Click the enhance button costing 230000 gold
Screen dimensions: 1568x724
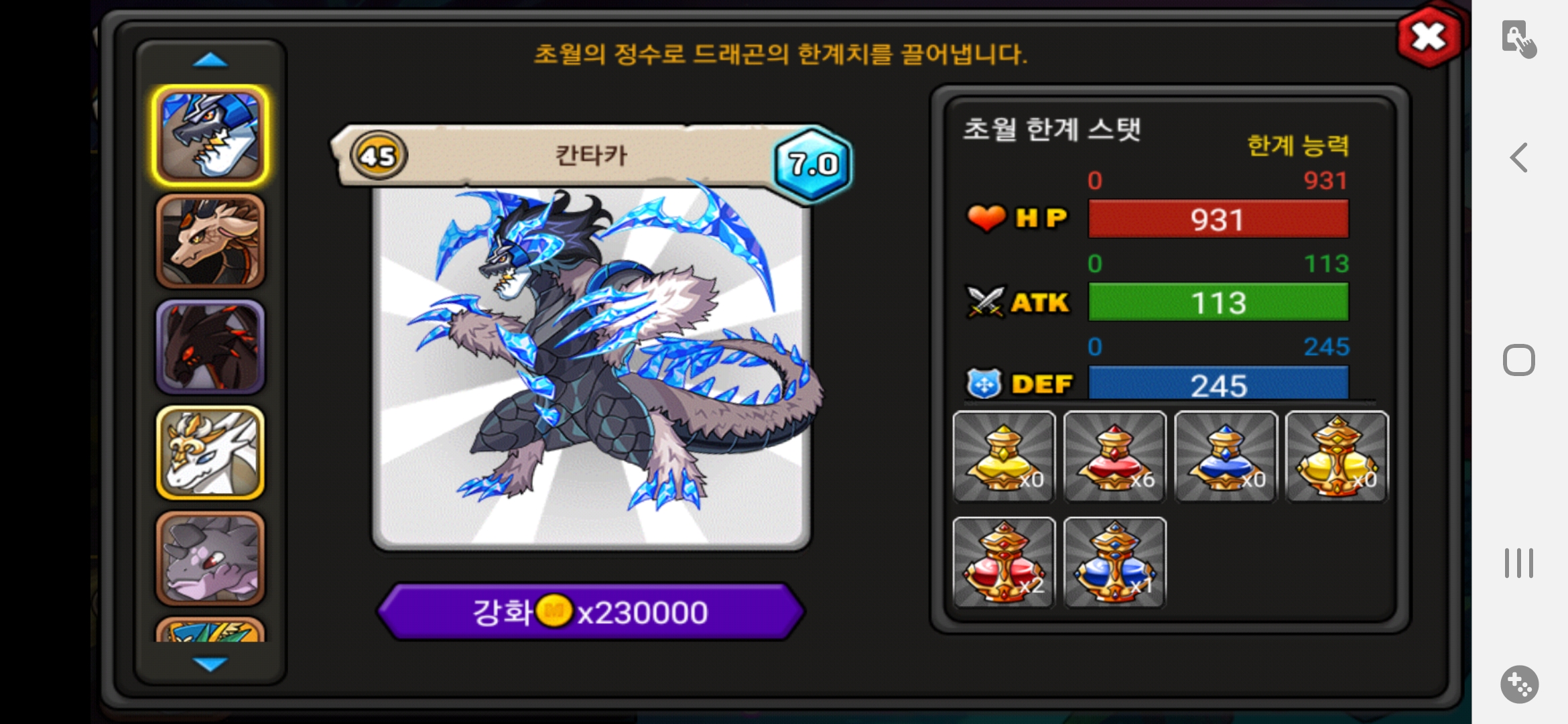(x=590, y=611)
